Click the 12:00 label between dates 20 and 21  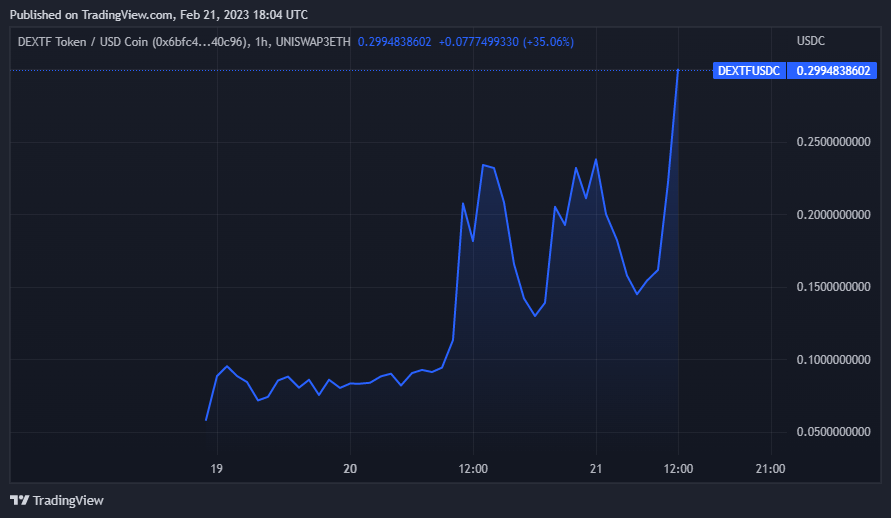[473, 468]
